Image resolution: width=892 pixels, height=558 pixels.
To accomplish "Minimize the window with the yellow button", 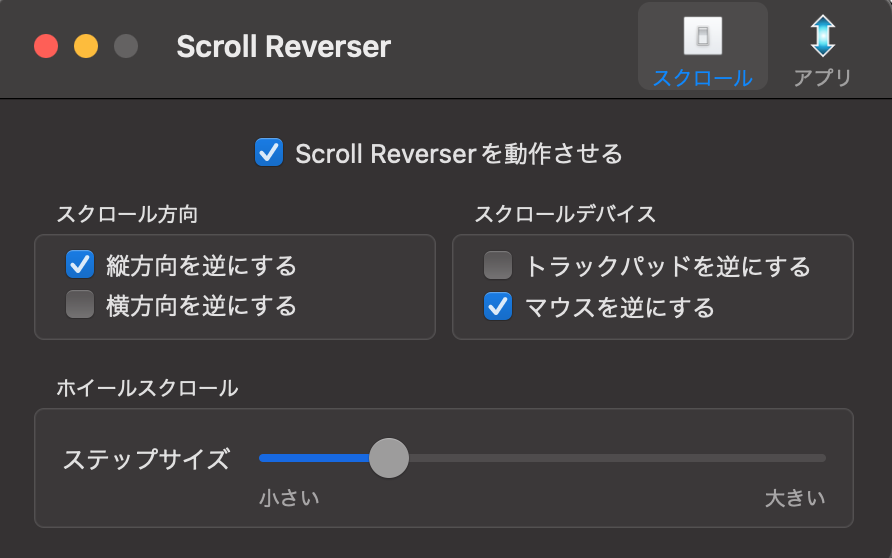I will [x=86, y=46].
